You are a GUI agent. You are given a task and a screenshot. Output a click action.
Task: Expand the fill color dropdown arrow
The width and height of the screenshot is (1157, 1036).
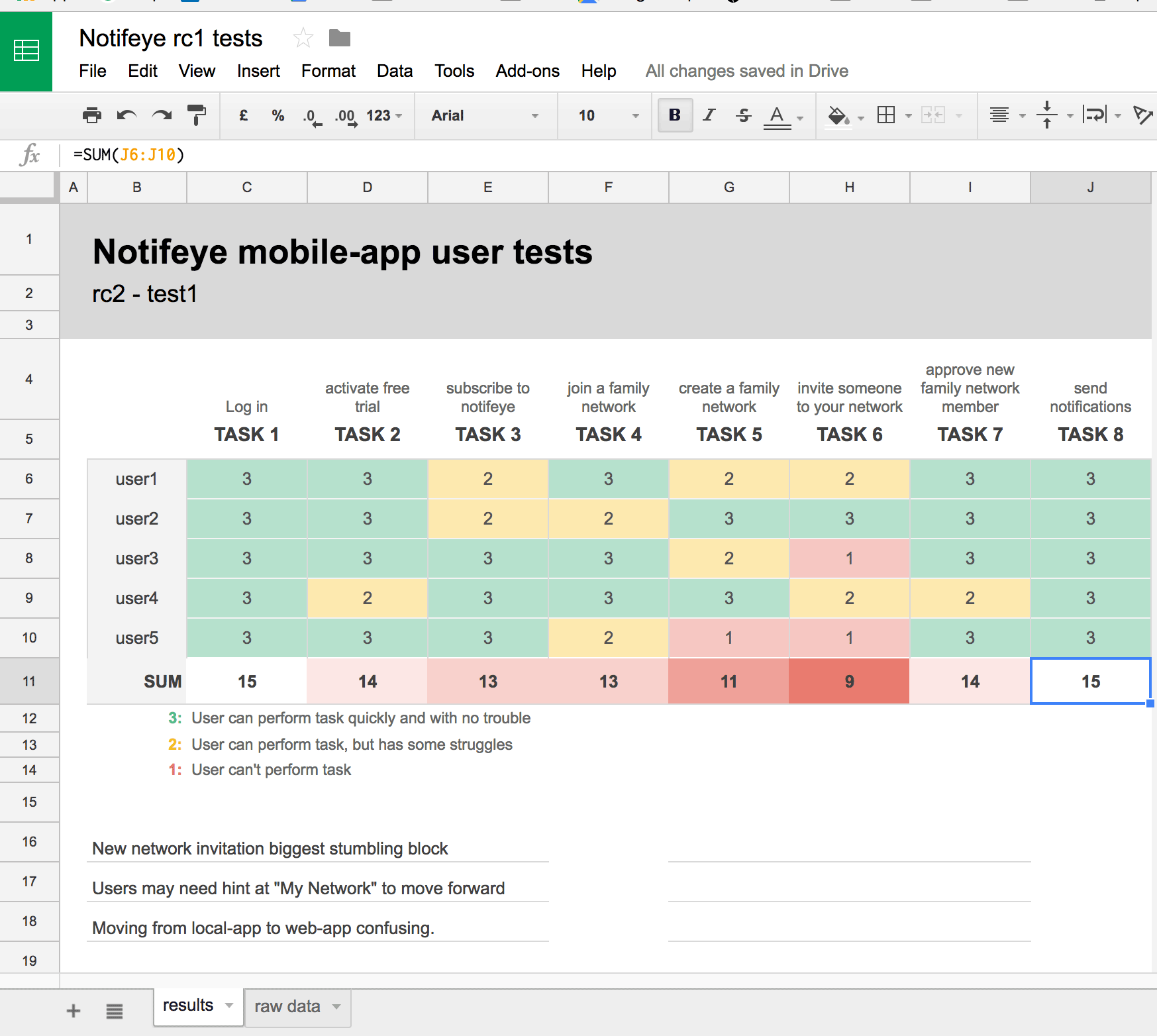point(861,118)
